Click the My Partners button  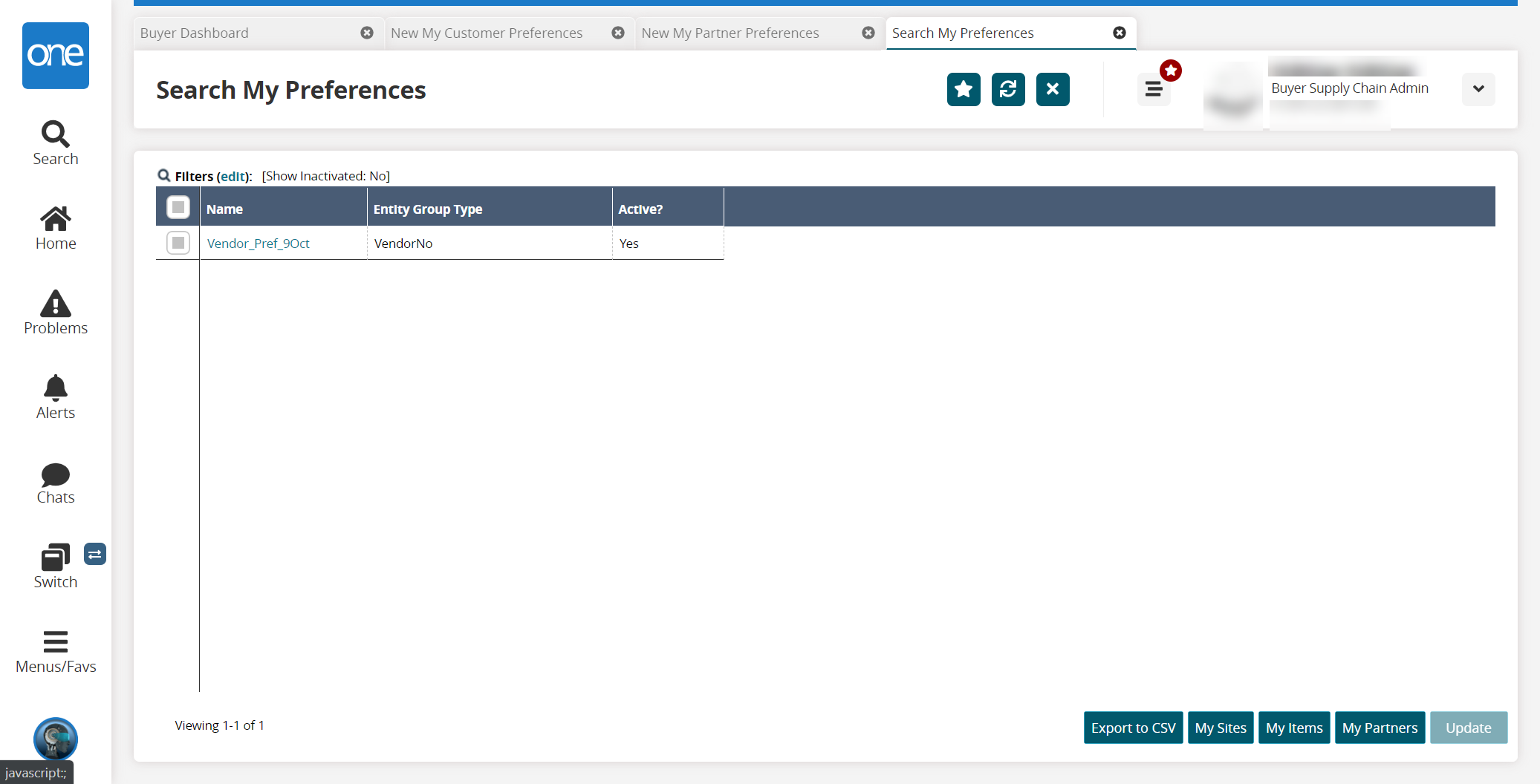1380,728
